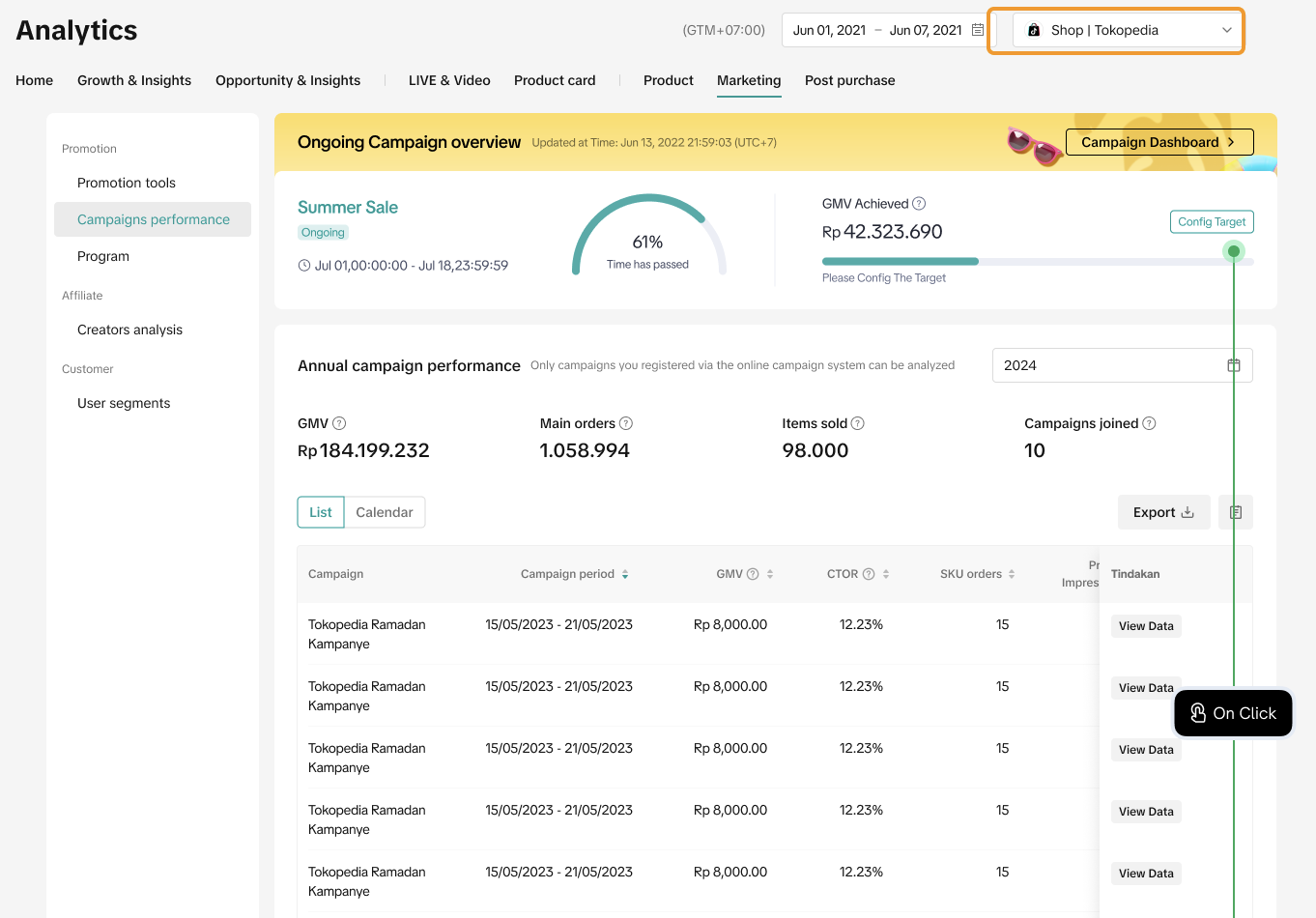Click the info icon beside Campaigns joined

[1149, 423]
